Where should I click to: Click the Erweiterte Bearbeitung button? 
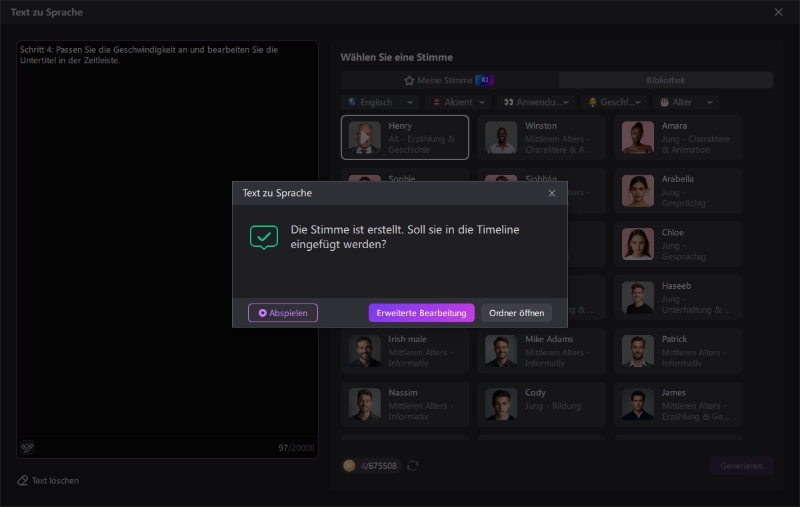(x=421, y=313)
